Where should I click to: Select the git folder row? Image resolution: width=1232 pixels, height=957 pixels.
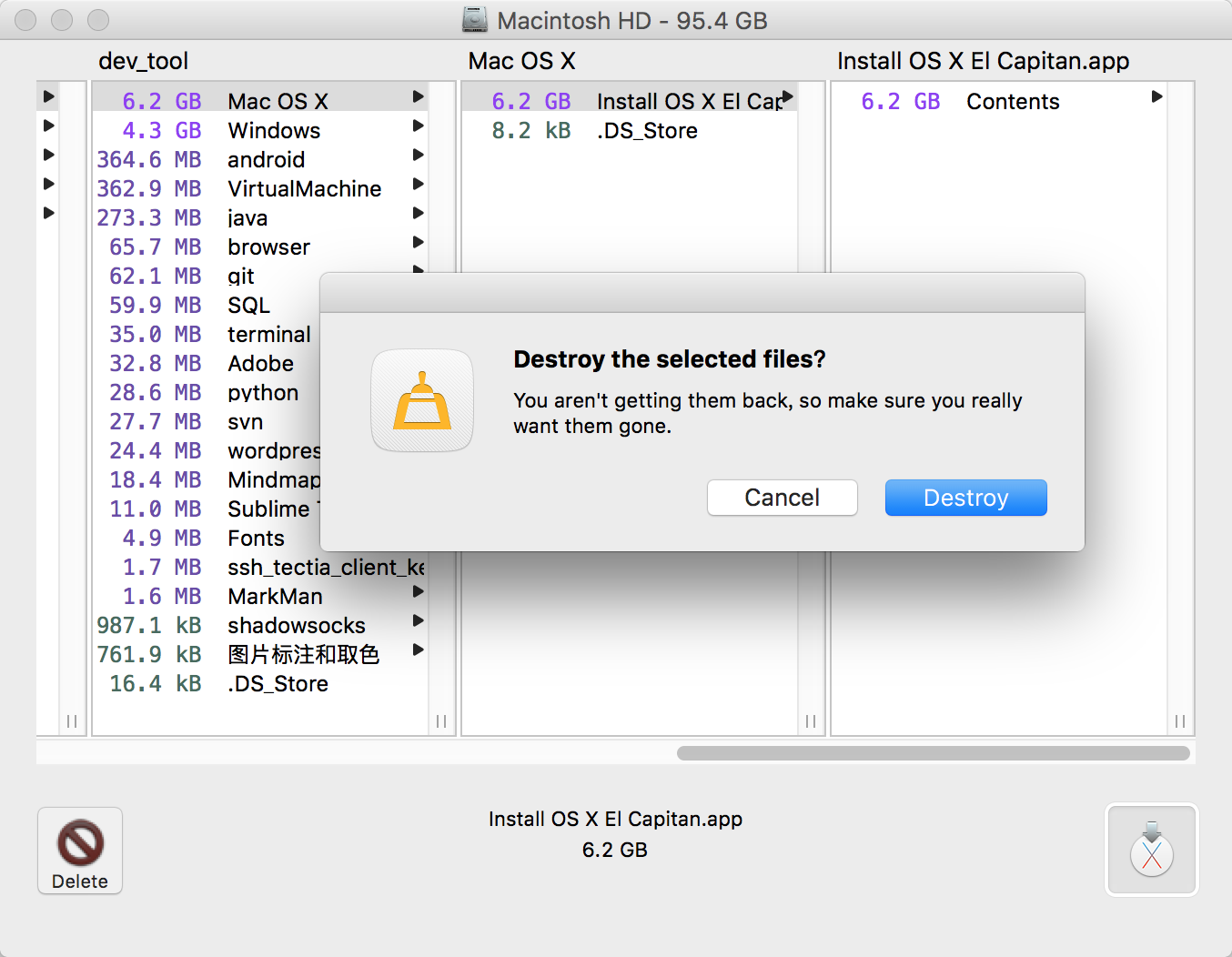pyautogui.click(x=260, y=276)
